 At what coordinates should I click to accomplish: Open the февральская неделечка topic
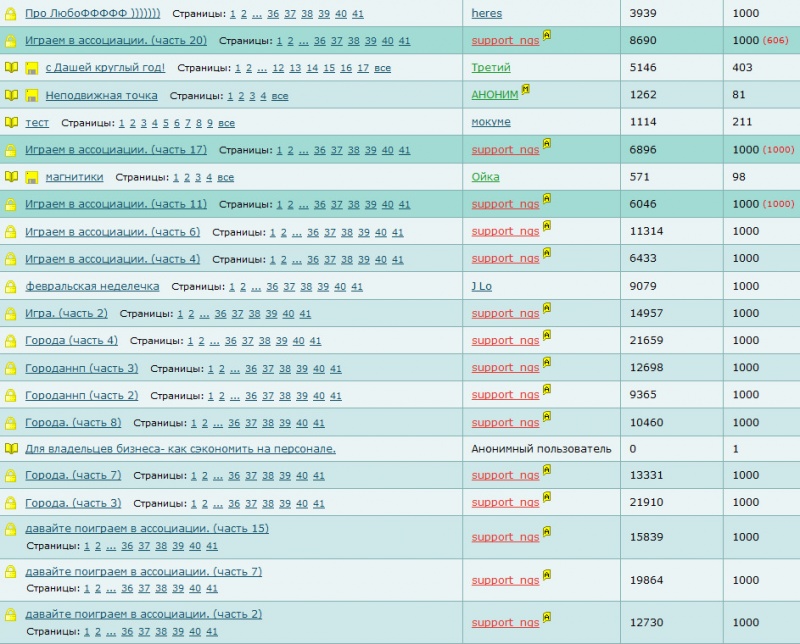(92, 286)
